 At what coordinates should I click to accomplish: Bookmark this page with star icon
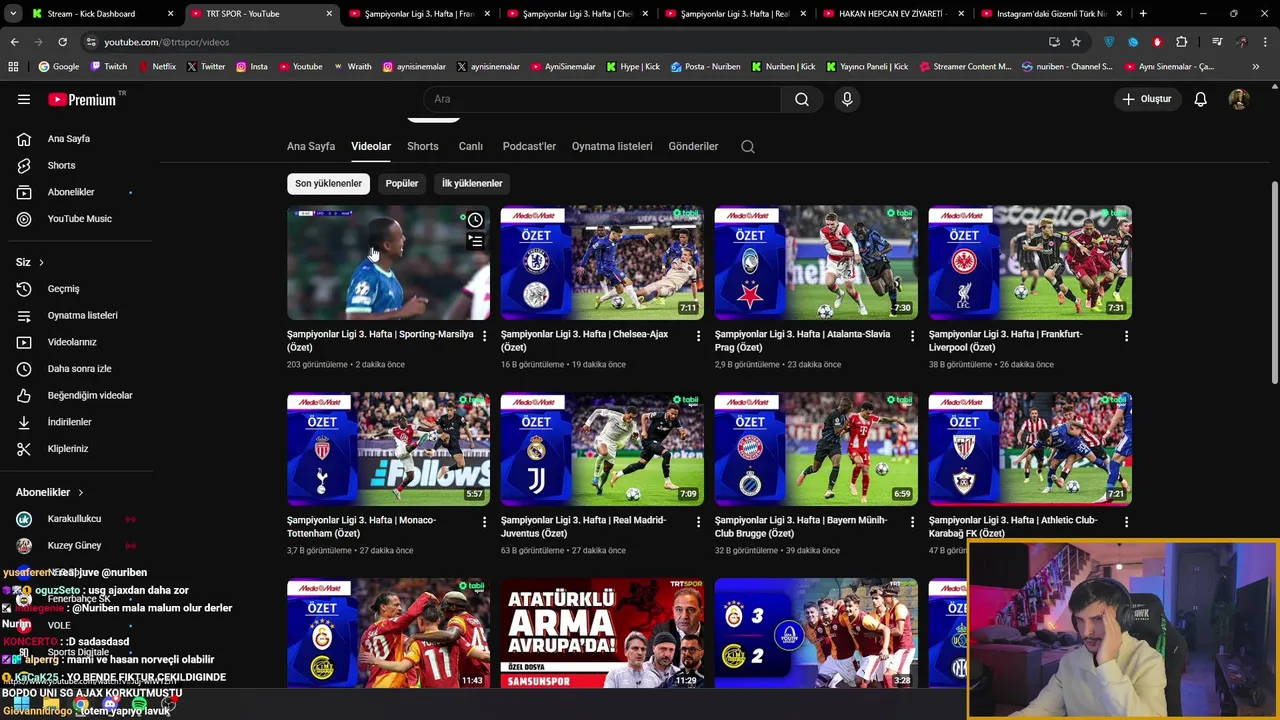(1076, 42)
